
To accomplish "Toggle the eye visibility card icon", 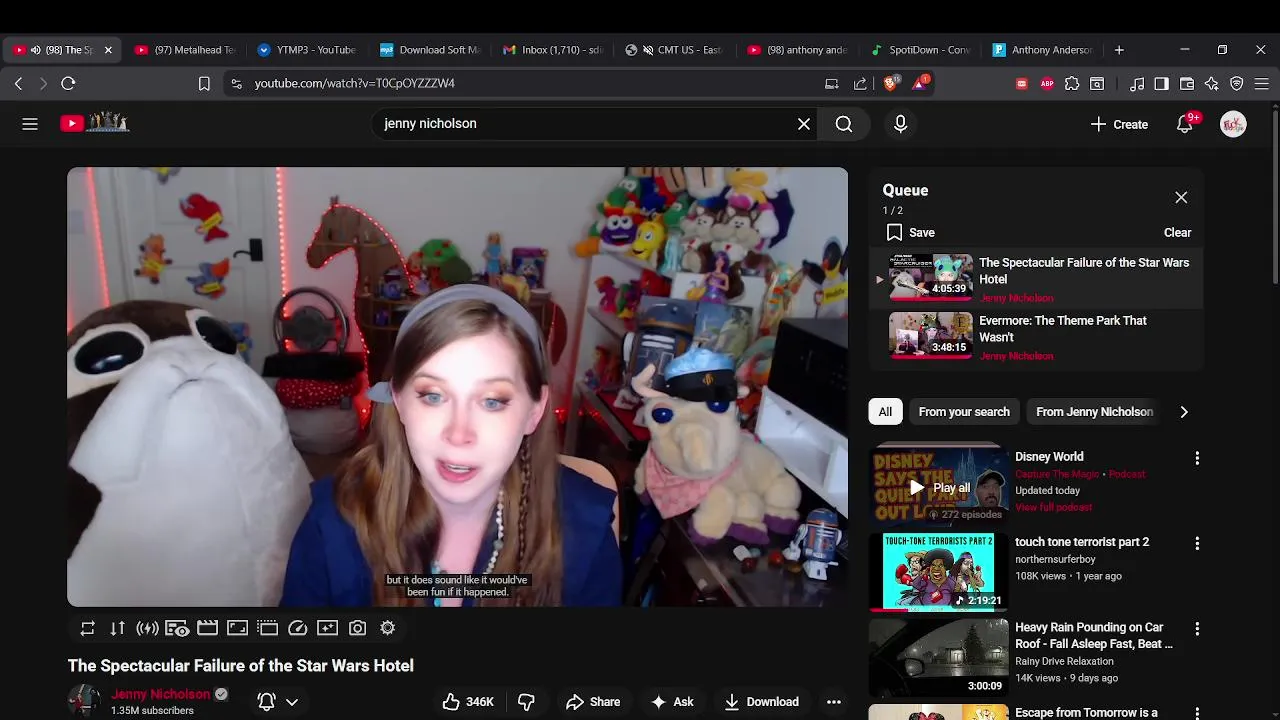I will [x=177, y=628].
